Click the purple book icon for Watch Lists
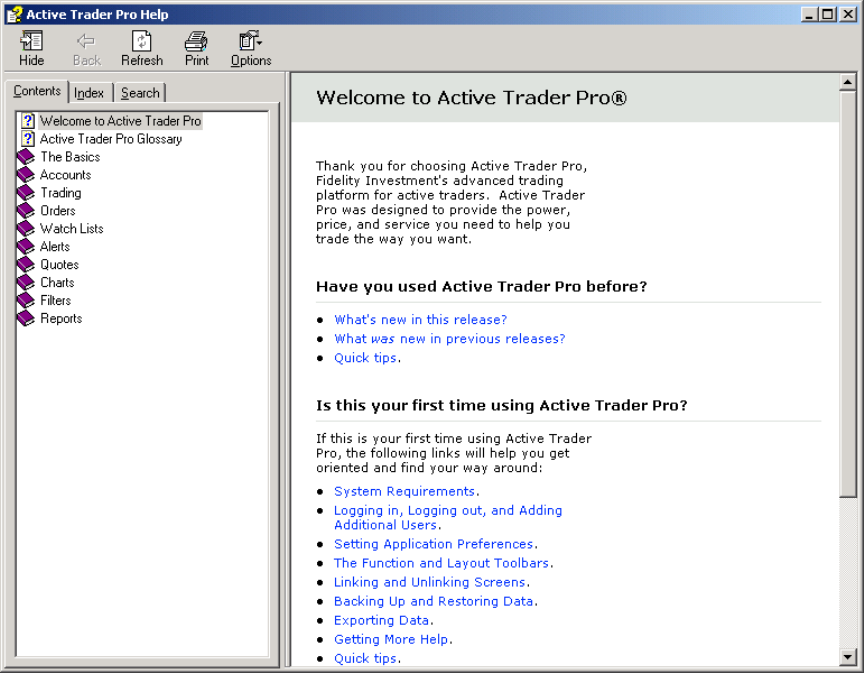Image resolution: width=864 pixels, height=673 pixels. 26,229
